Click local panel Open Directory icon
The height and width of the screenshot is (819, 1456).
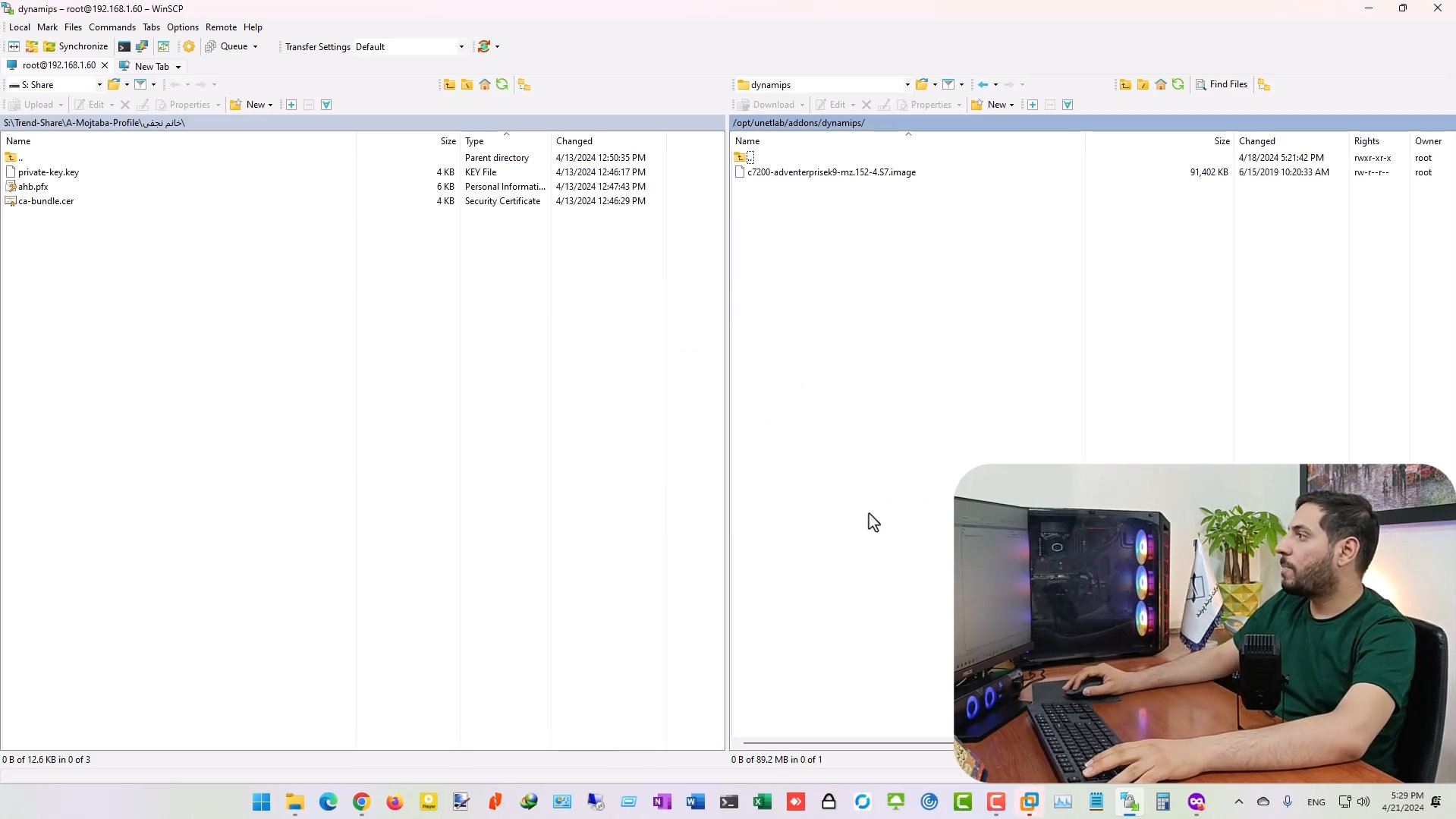click(114, 84)
